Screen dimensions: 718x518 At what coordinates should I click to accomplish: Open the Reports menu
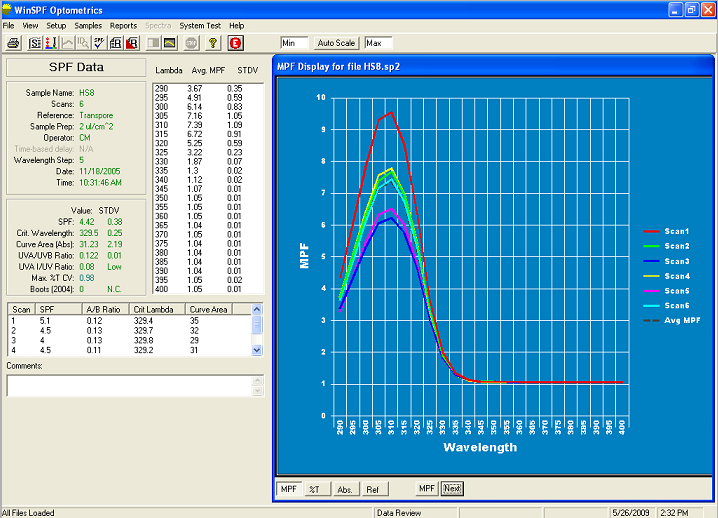coord(124,24)
